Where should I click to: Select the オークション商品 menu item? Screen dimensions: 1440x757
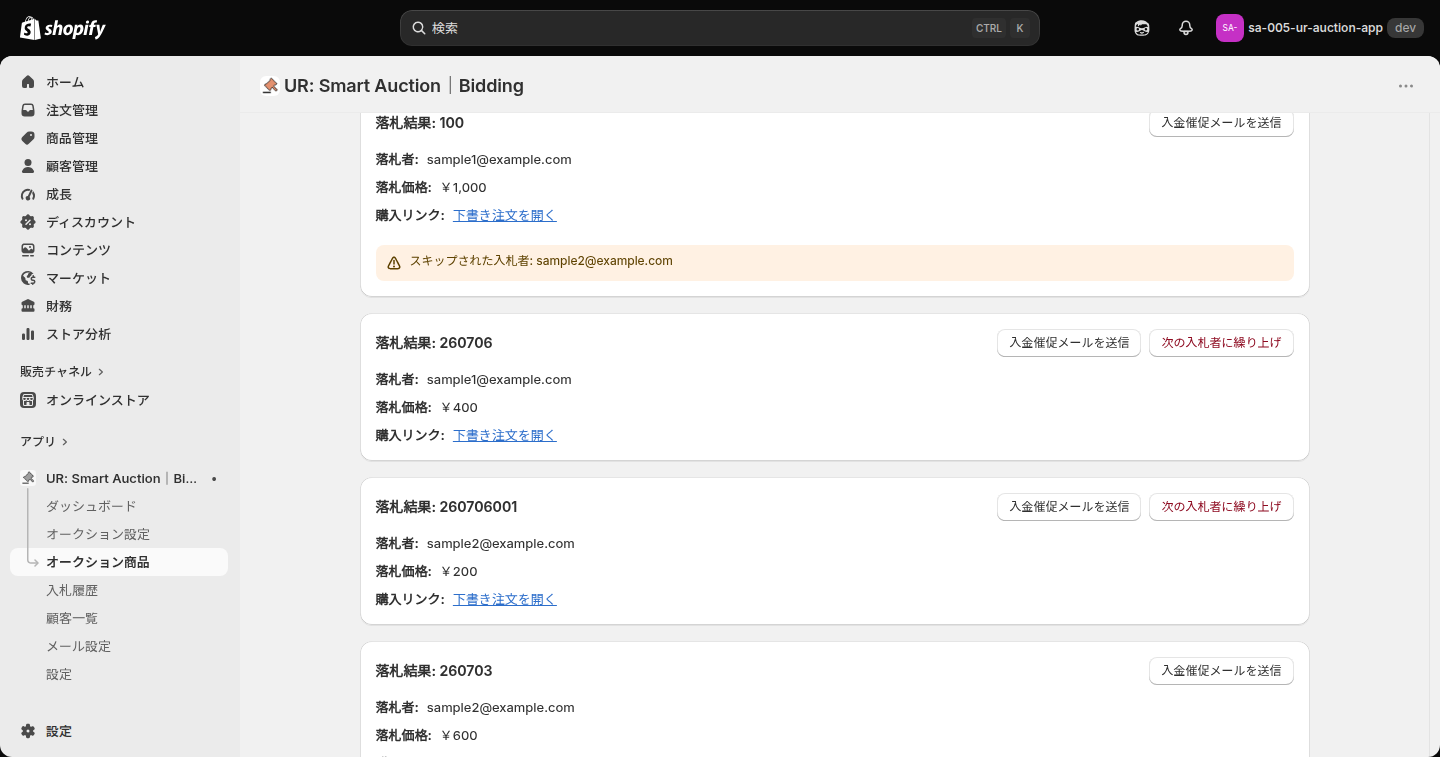(x=119, y=562)
